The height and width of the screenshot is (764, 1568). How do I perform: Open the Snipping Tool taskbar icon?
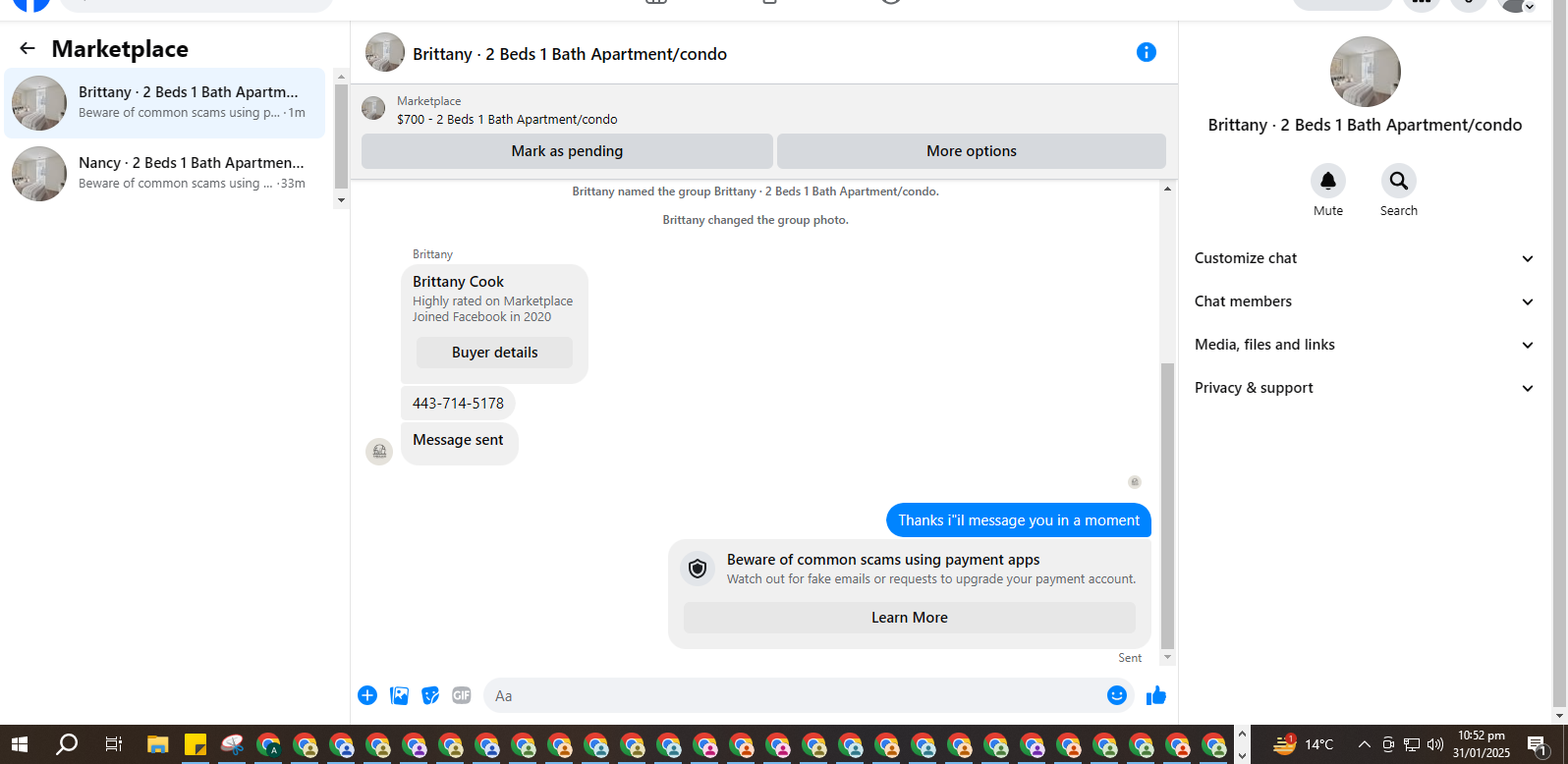coord(233,744)
